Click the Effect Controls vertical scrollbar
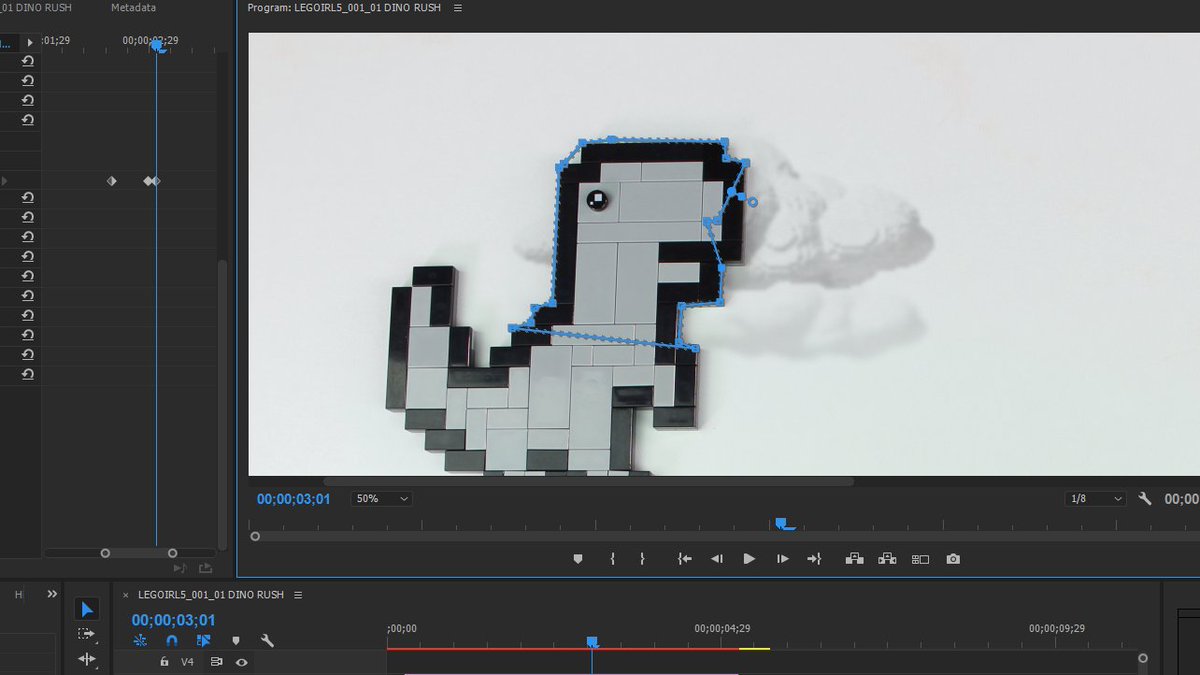The image size is (1200, 675). [223, 404]
